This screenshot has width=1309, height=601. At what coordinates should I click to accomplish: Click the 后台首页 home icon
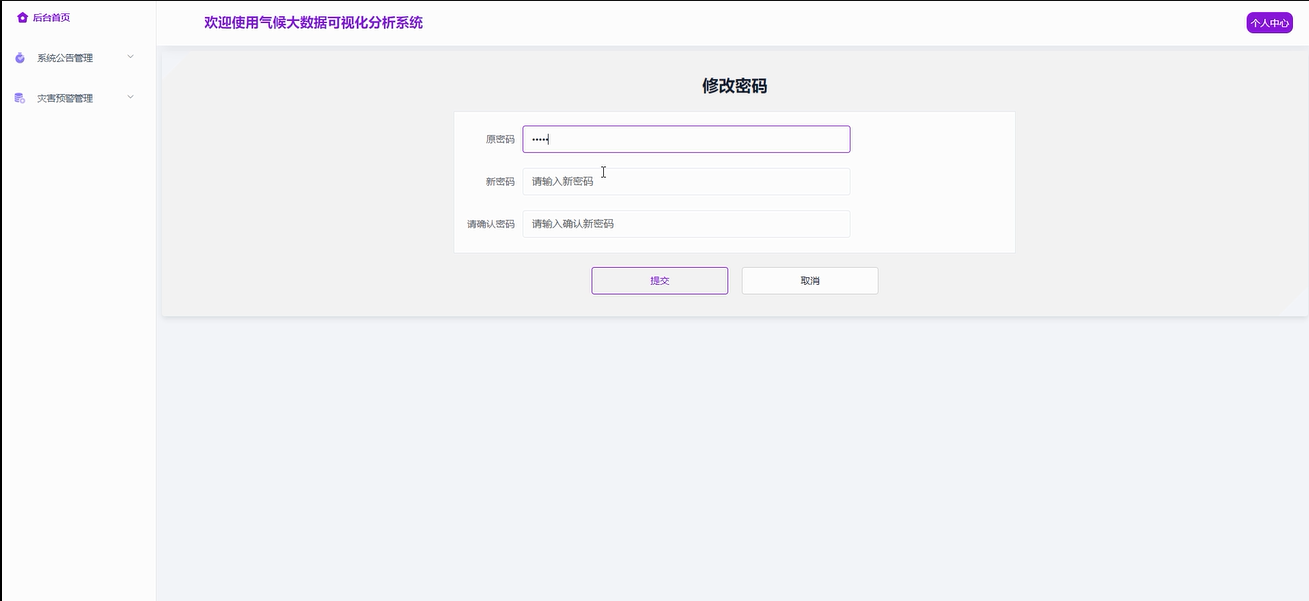[x=22, y=18]
